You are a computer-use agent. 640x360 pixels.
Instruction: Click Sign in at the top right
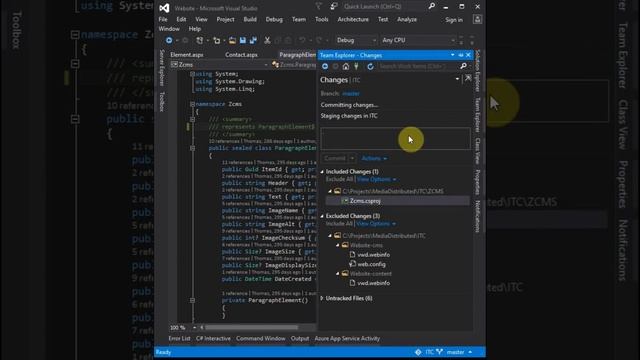[454, 20]
